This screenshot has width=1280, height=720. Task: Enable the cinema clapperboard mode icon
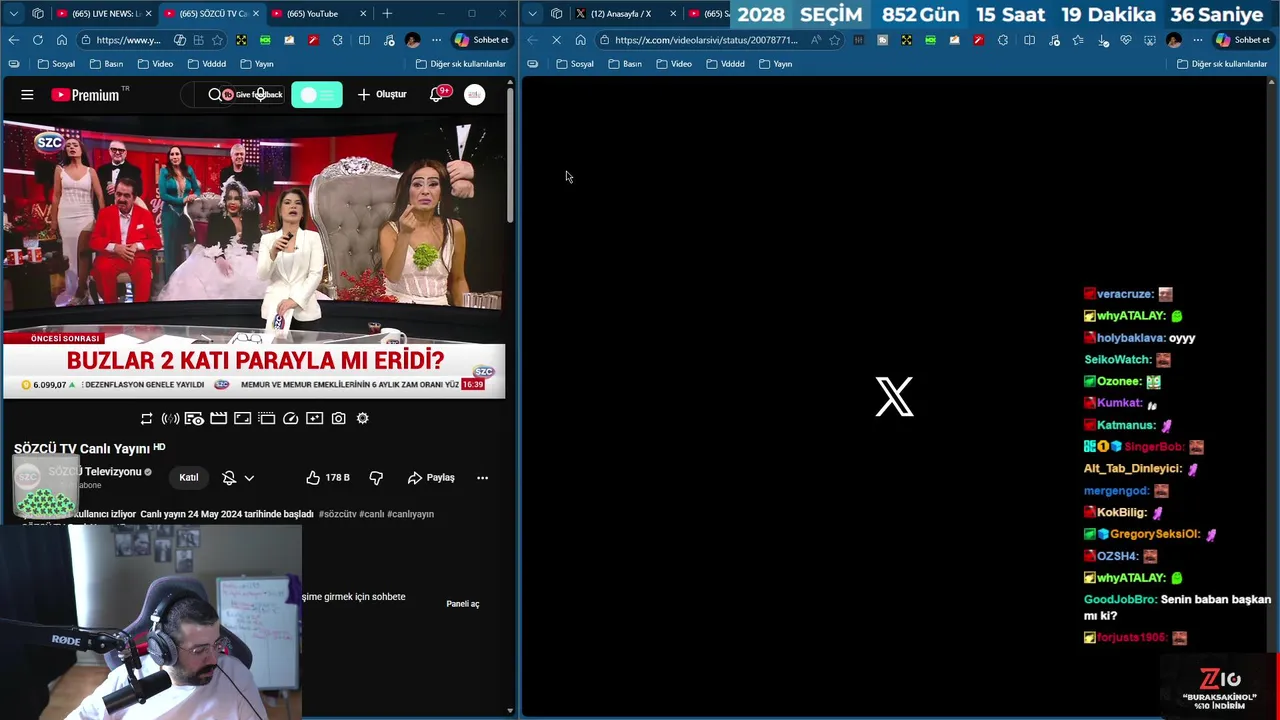point(218,418)
